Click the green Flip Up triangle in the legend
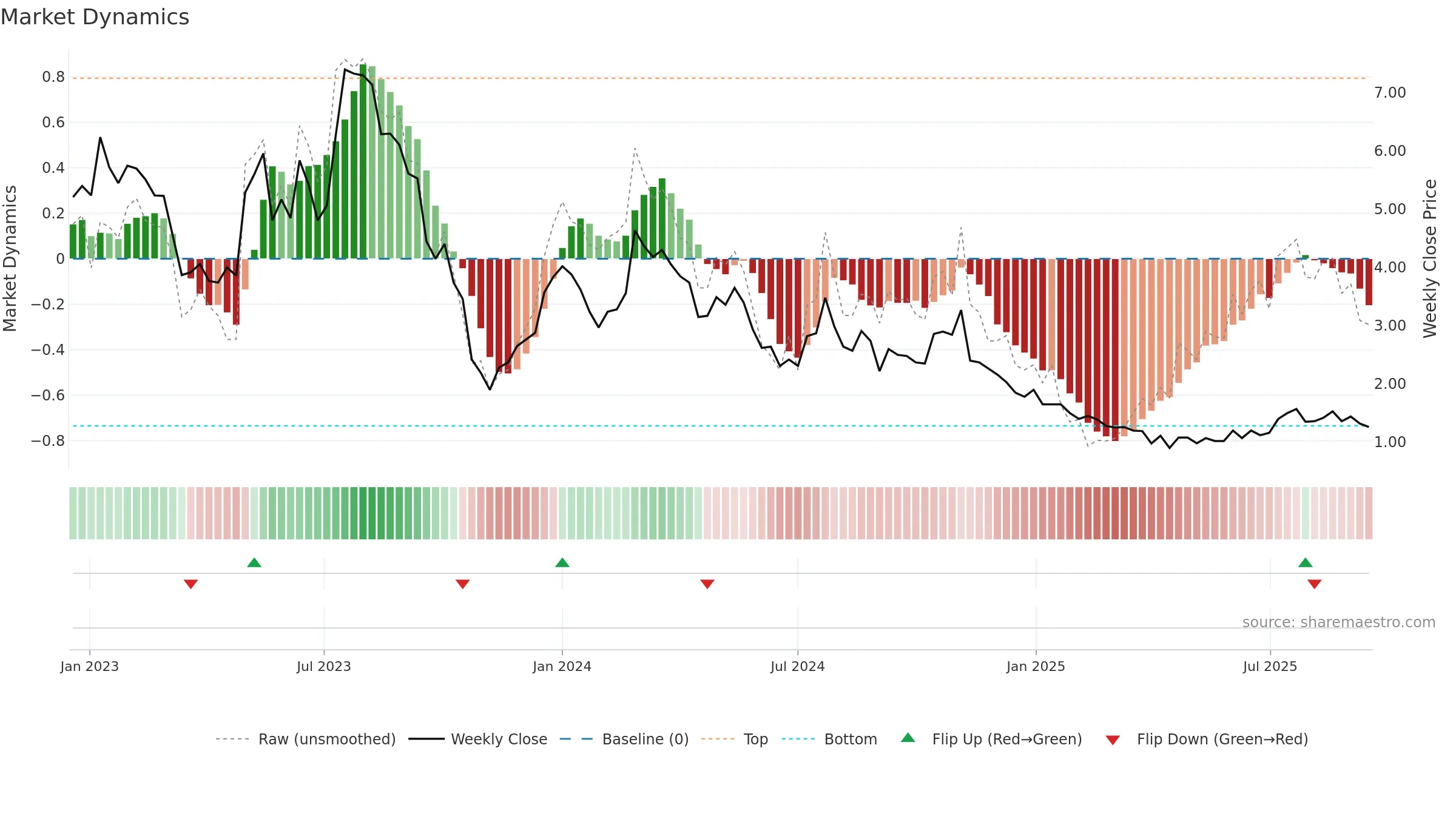 908,738
